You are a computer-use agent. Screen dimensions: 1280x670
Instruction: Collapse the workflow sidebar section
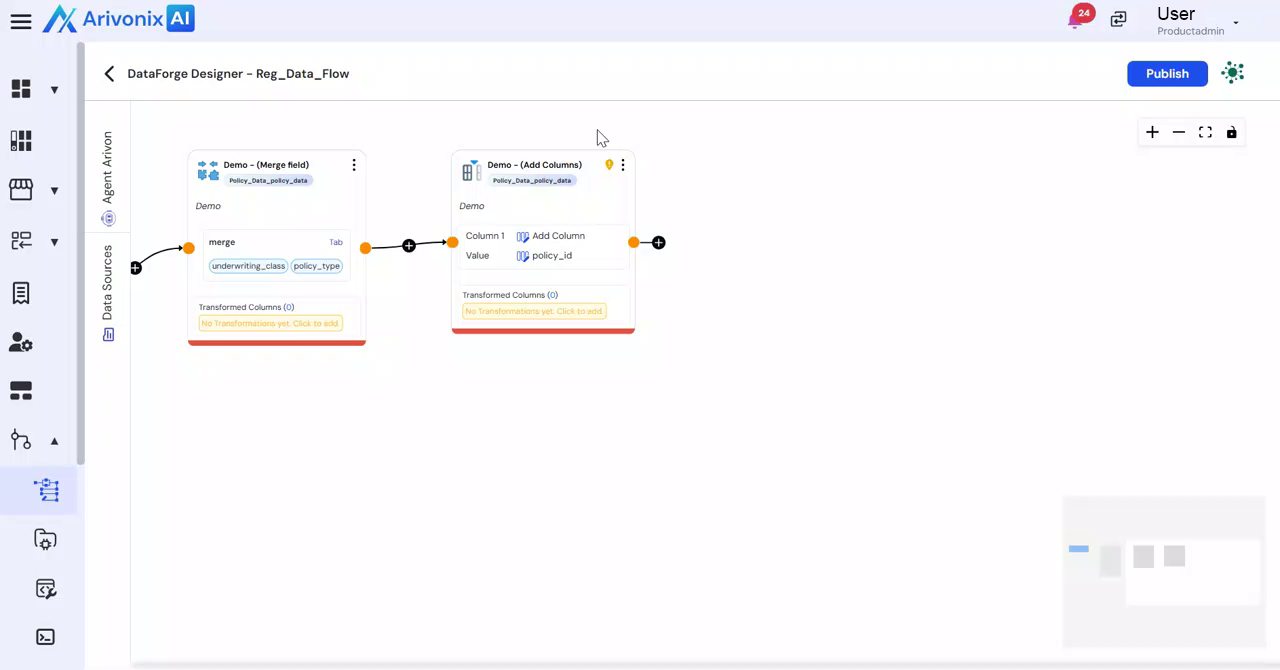[54, 441]
